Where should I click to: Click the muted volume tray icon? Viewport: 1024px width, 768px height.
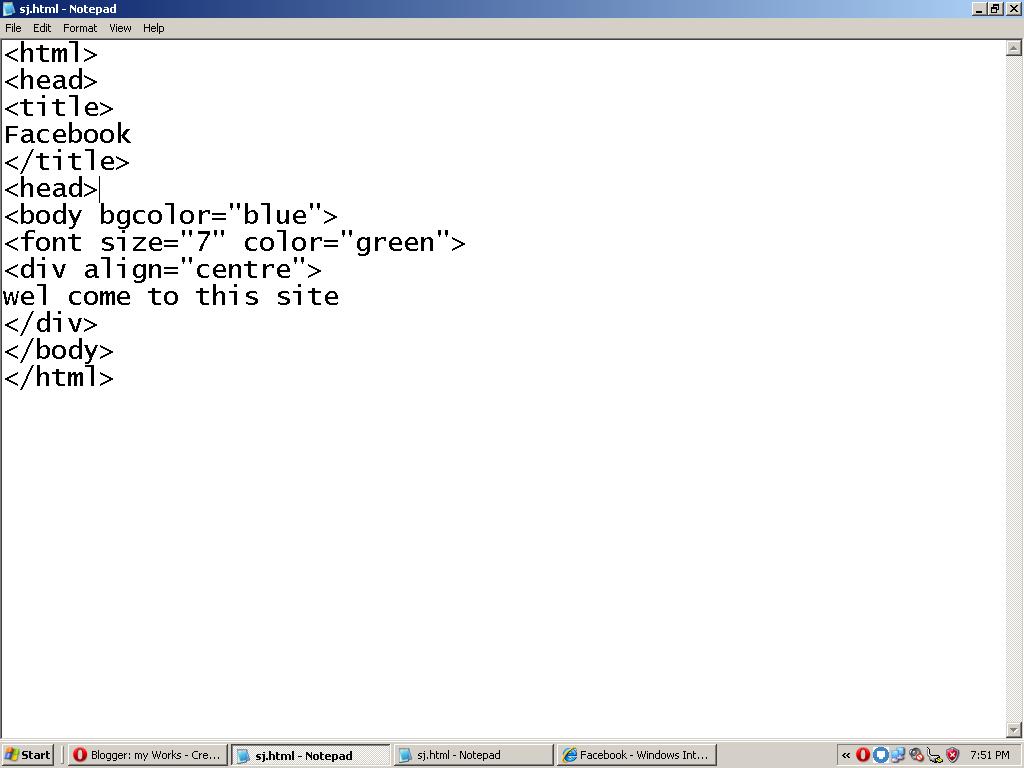(x=916, y=755)
